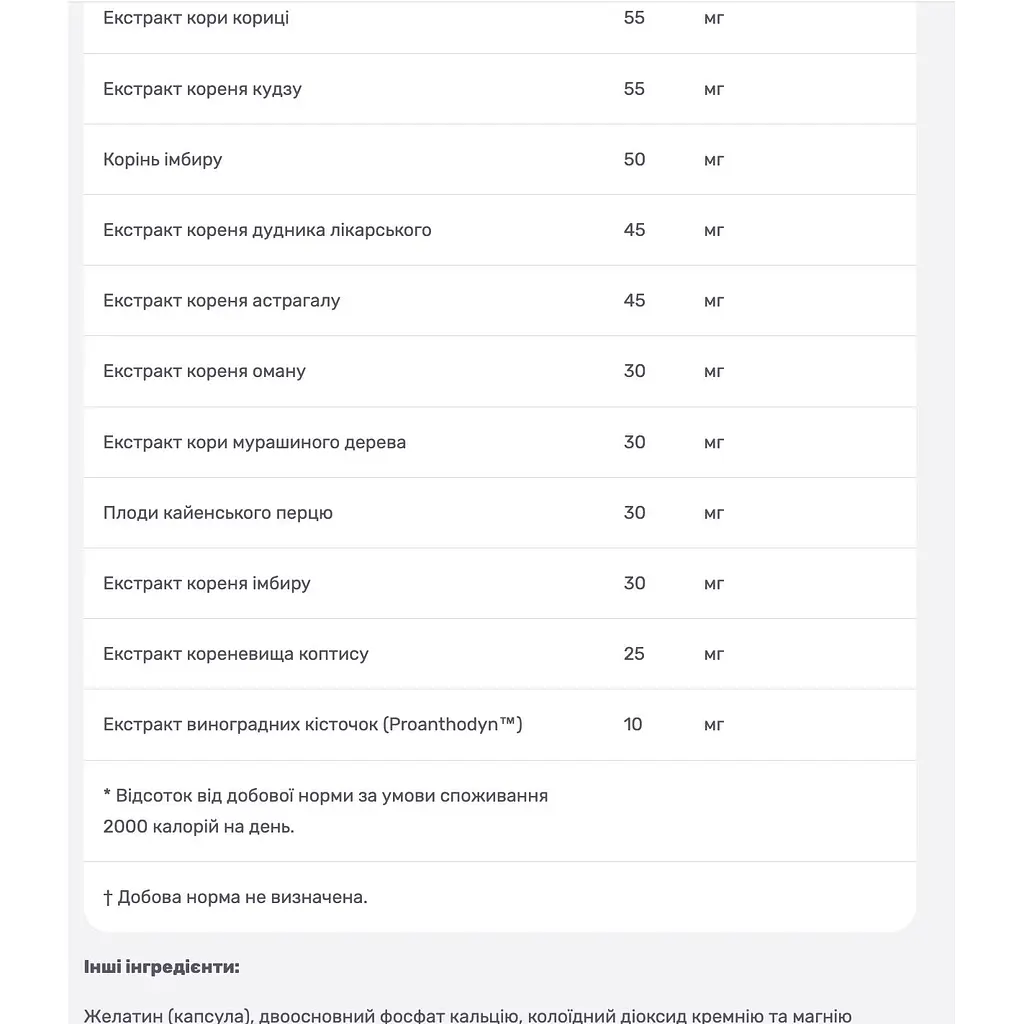Click the Інші інгредієнти heading
The image size is (1024, 1024).
coord(162,967)
